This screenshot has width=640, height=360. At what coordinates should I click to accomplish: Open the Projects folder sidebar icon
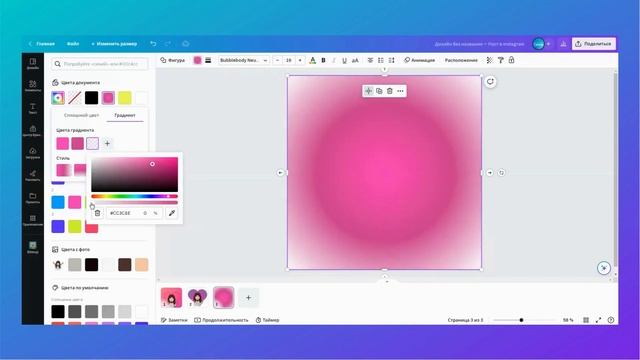(x=33, y=198)
